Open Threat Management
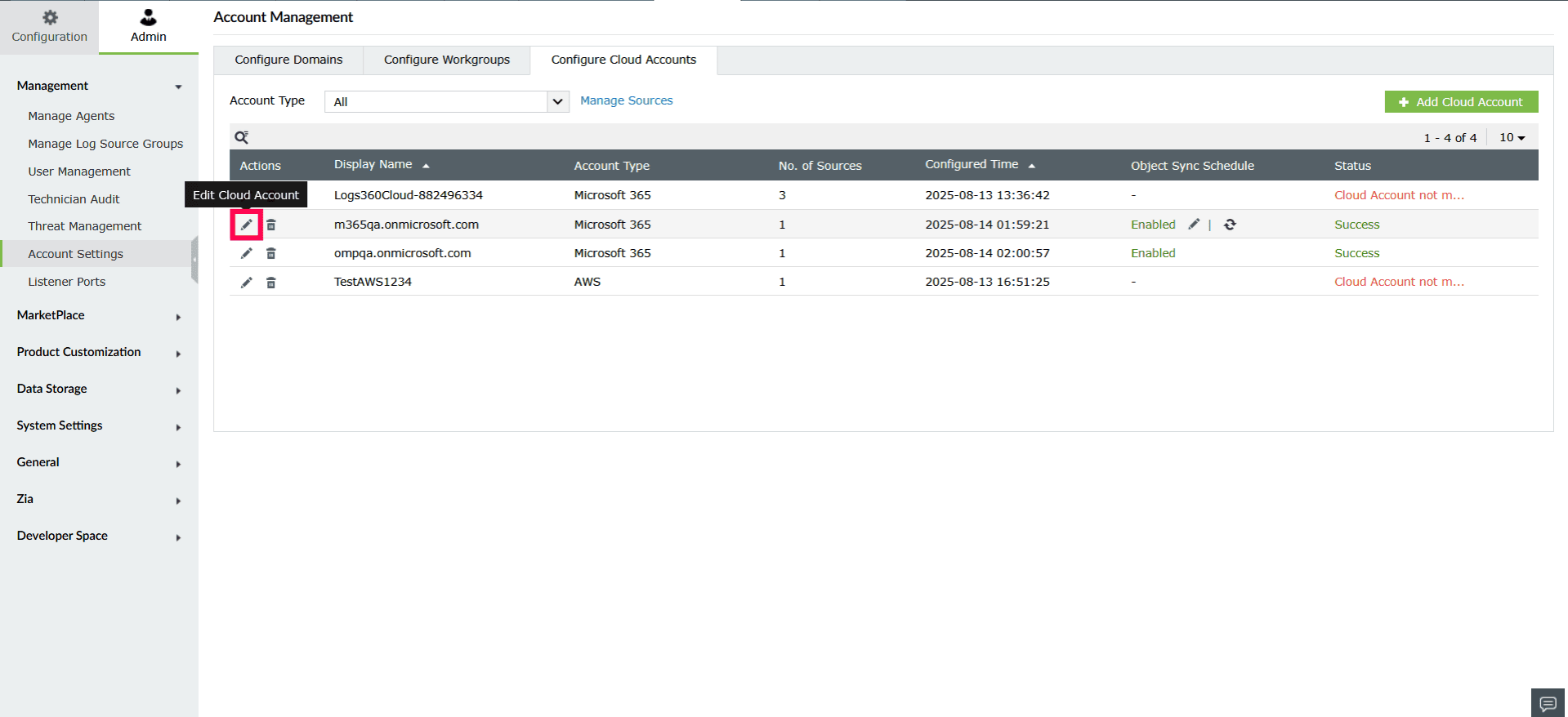The image size is (1568, 717). tap(85, 226)
